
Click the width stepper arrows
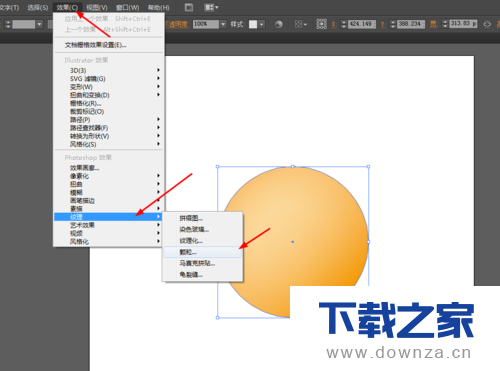pyautogui.click(x=445, y=24)
